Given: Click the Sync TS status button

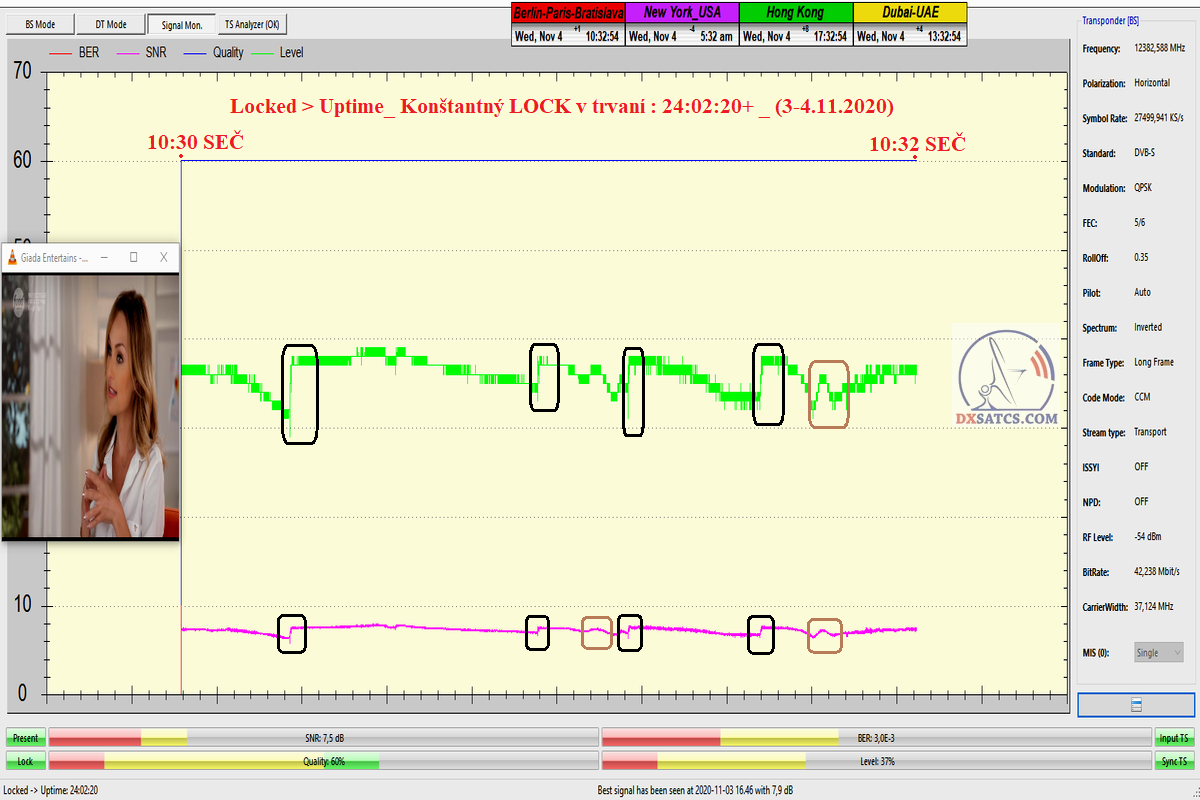Looking at the screenshot, I should [1174, 762].
